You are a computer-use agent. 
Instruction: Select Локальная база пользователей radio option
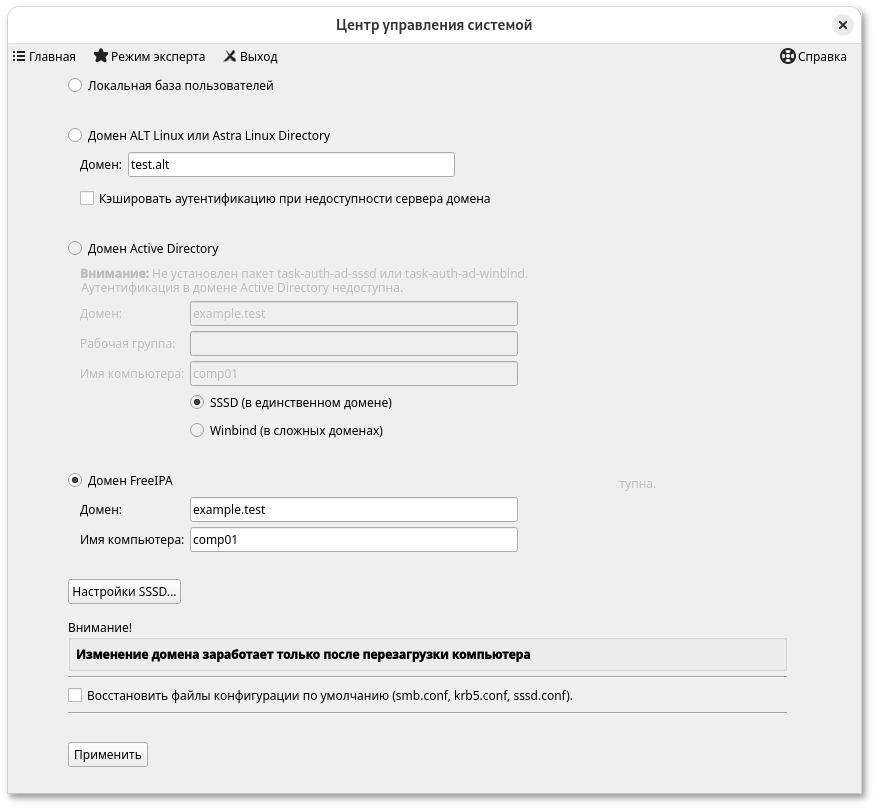pos(75,86)
